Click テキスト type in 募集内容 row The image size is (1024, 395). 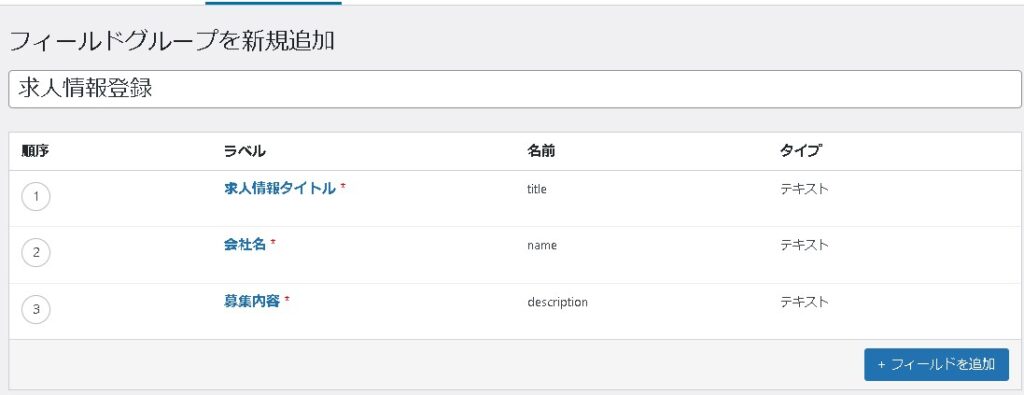tap(804, 302)
